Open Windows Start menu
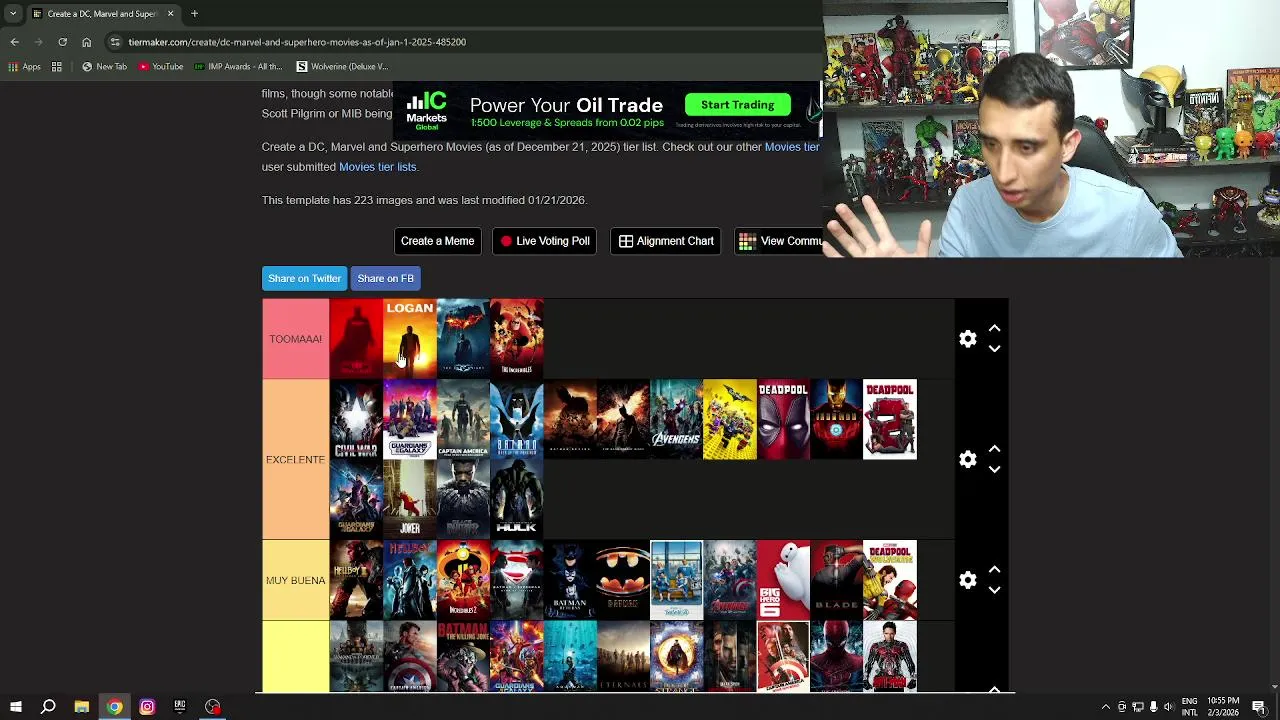Screen dimensions: 1280x720 click(16, 707)
